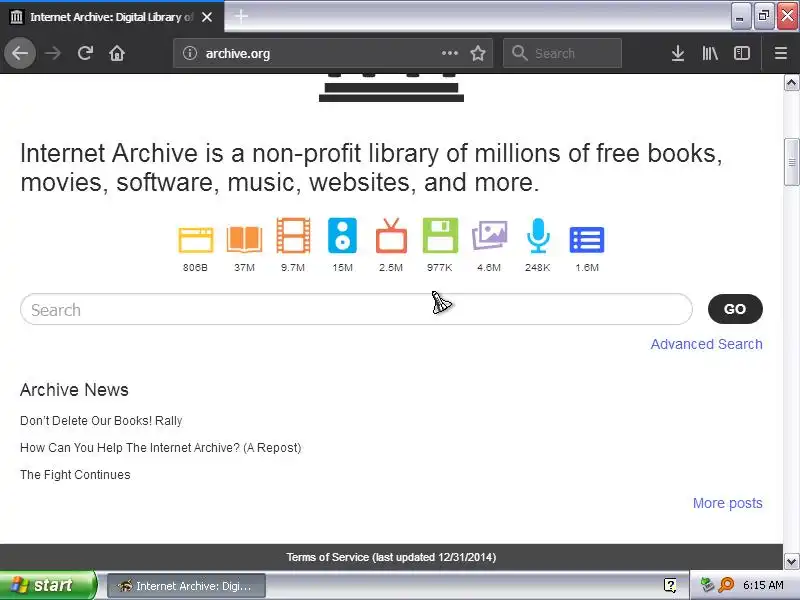This screenshot has width=800, height=600.
Task: Click the vertical scrollbar thumb
Action: pyautogui.click(x=791, y=162)
